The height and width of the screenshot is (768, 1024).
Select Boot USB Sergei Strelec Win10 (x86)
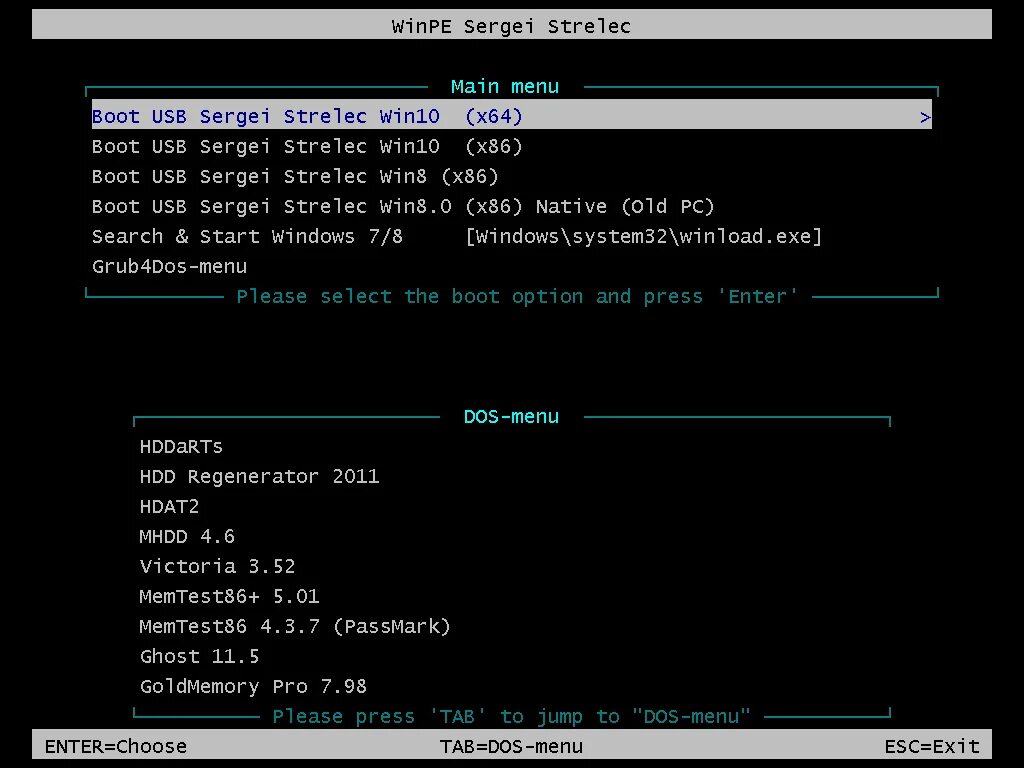tap(307, 146)
